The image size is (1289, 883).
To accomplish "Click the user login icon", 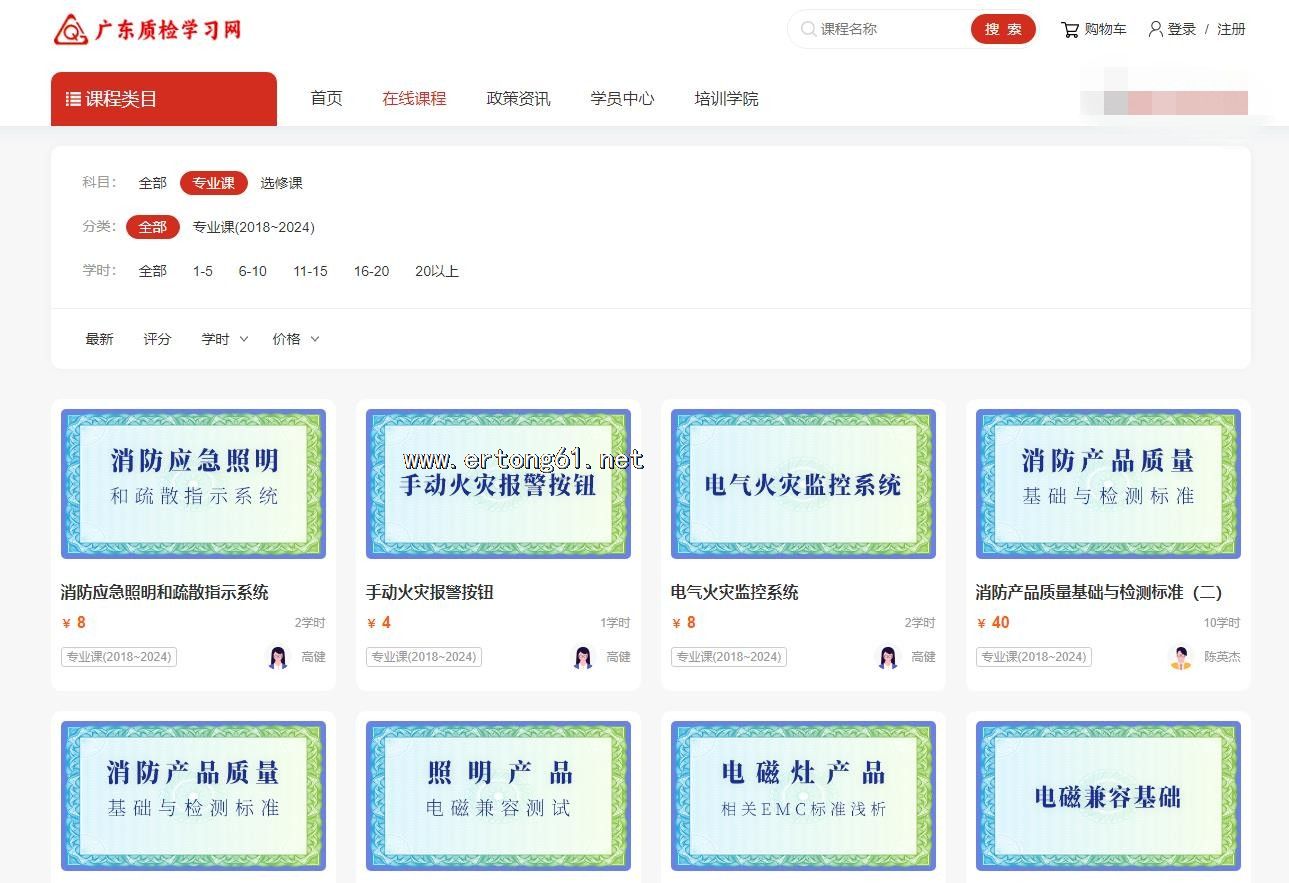I will pos(1155,29).
